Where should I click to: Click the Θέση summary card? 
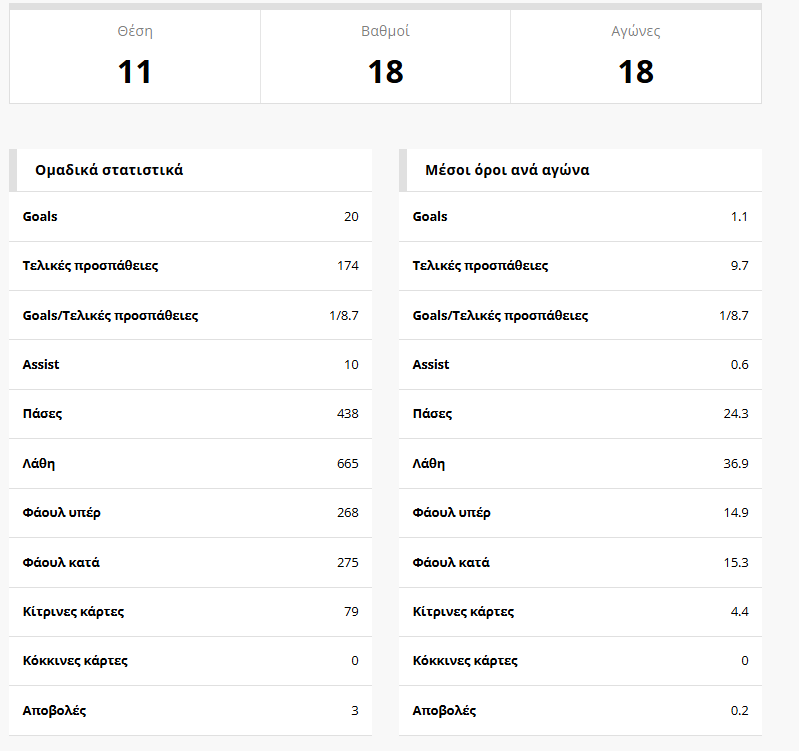(135, 56)
